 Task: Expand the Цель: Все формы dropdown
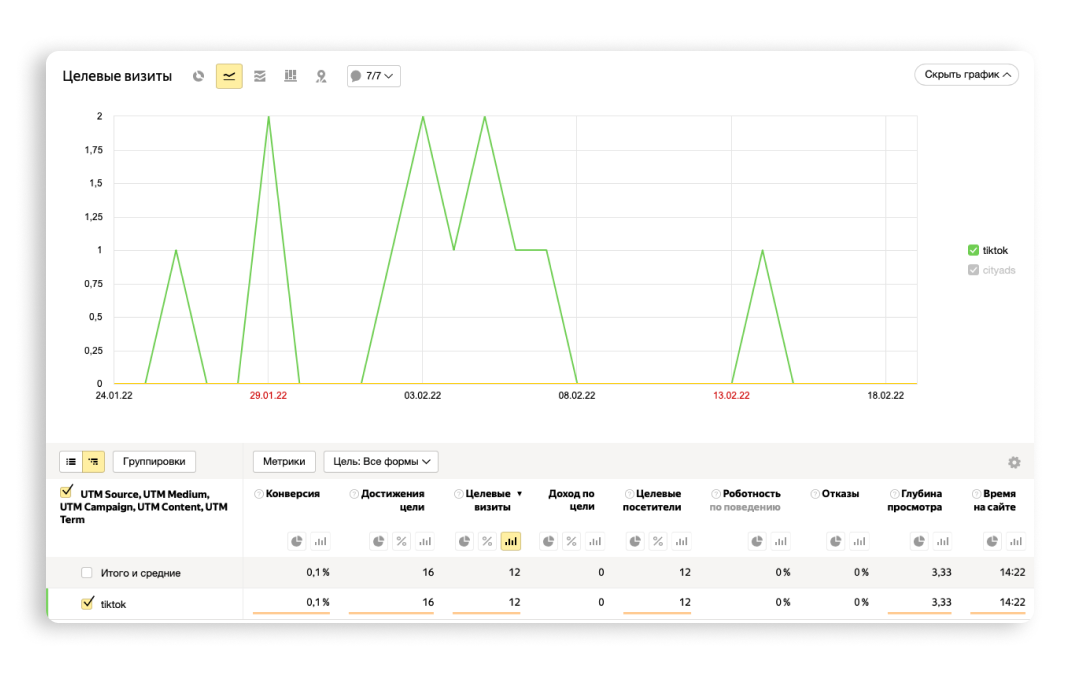[x=381, y=462]
